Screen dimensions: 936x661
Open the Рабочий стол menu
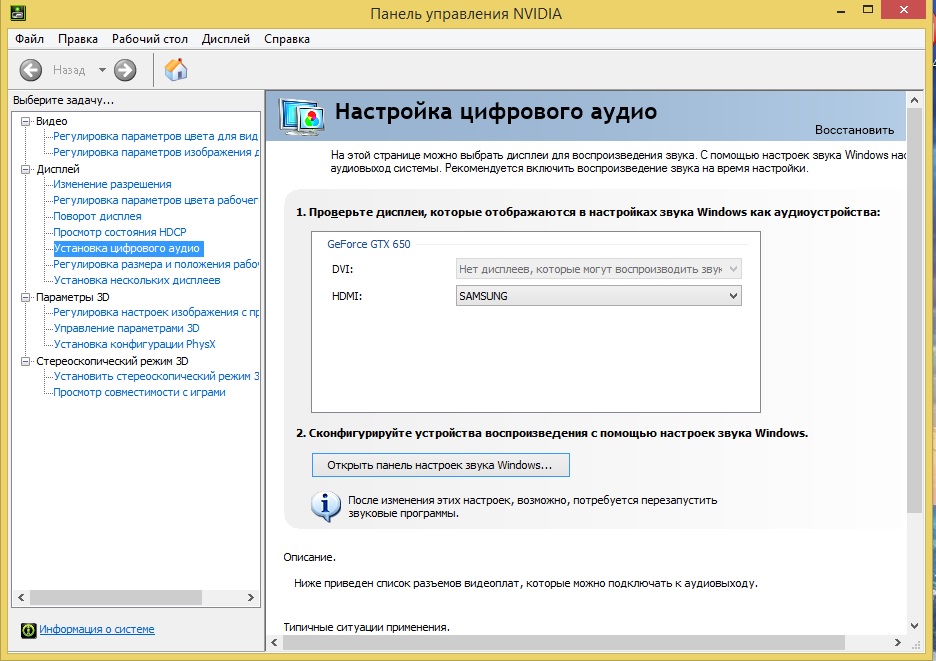(x=150, y=39)
